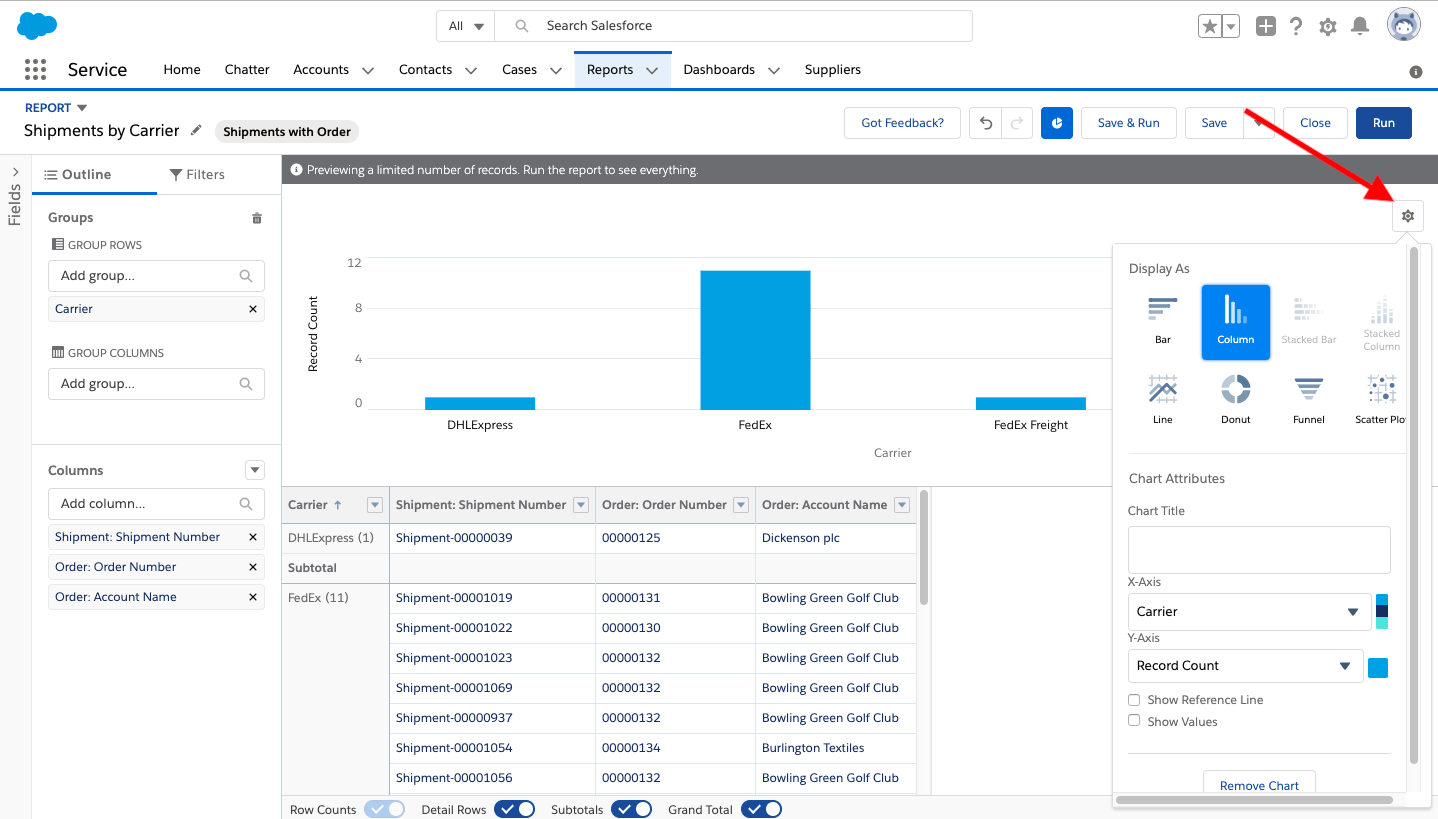The width and height of the screenshot is (1438, 819).
Task: Open Shipment-00001019 record link
Action: (454, 598)
